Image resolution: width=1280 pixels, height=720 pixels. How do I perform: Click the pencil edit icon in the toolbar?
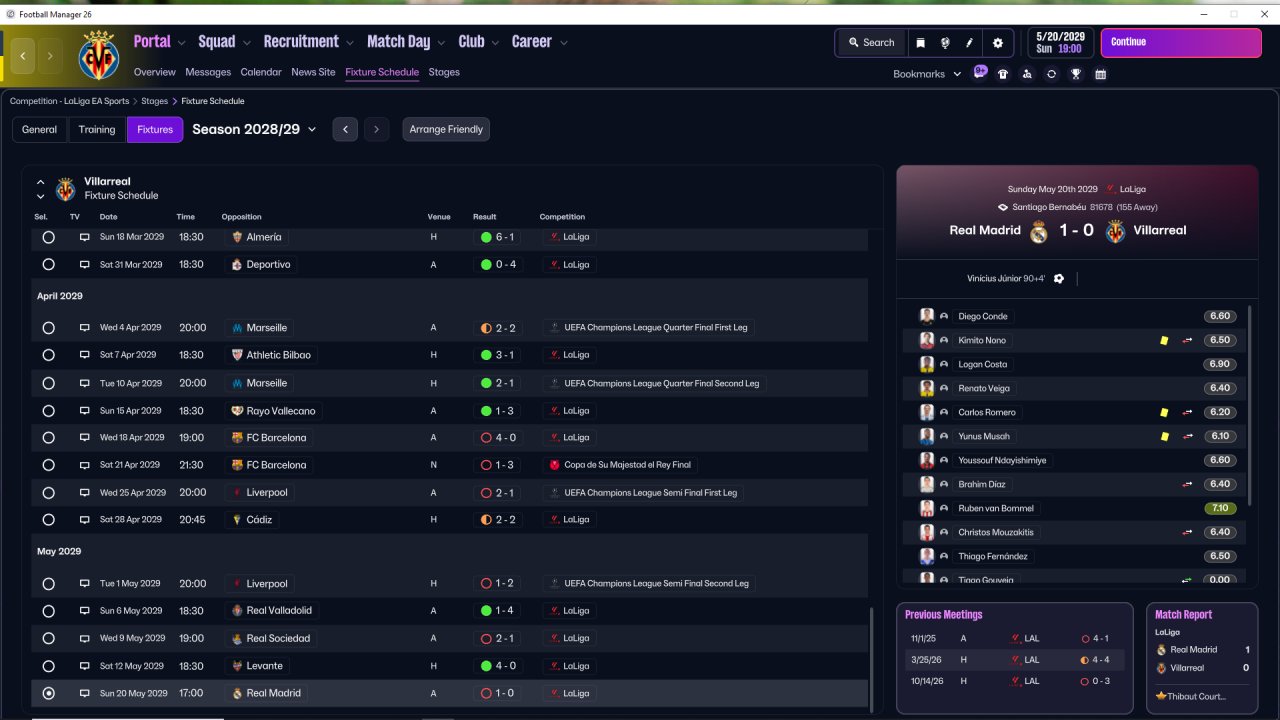970,43
